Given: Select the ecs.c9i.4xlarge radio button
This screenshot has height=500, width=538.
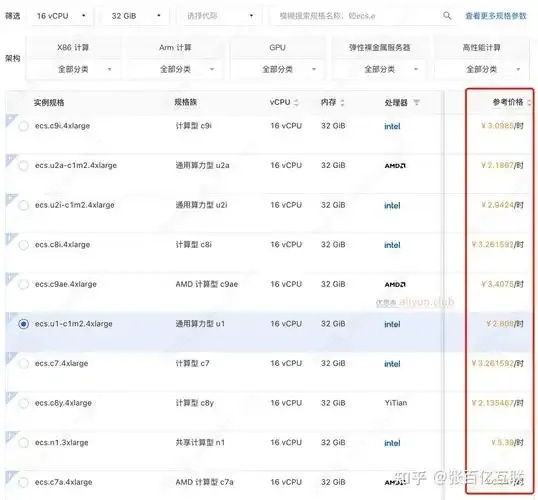Looking at the screenshot, I should (x=23, y=126).
